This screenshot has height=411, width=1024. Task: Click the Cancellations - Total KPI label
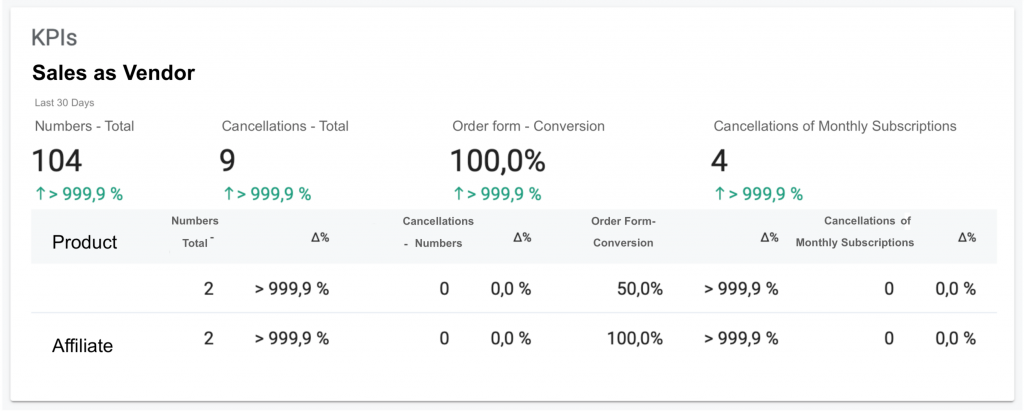pos(285,126)
